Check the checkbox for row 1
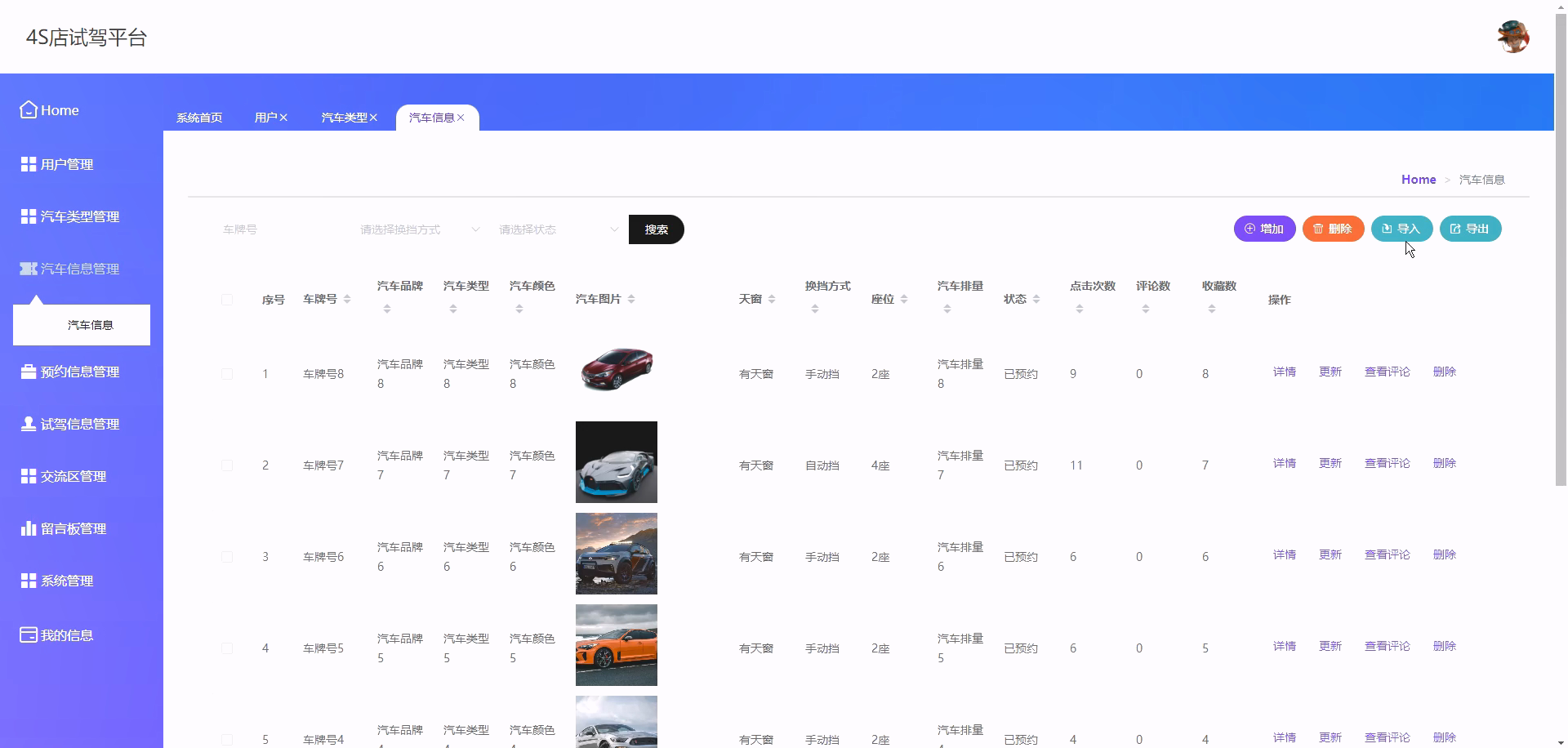 pyautogui.click(x=227, y=373)
